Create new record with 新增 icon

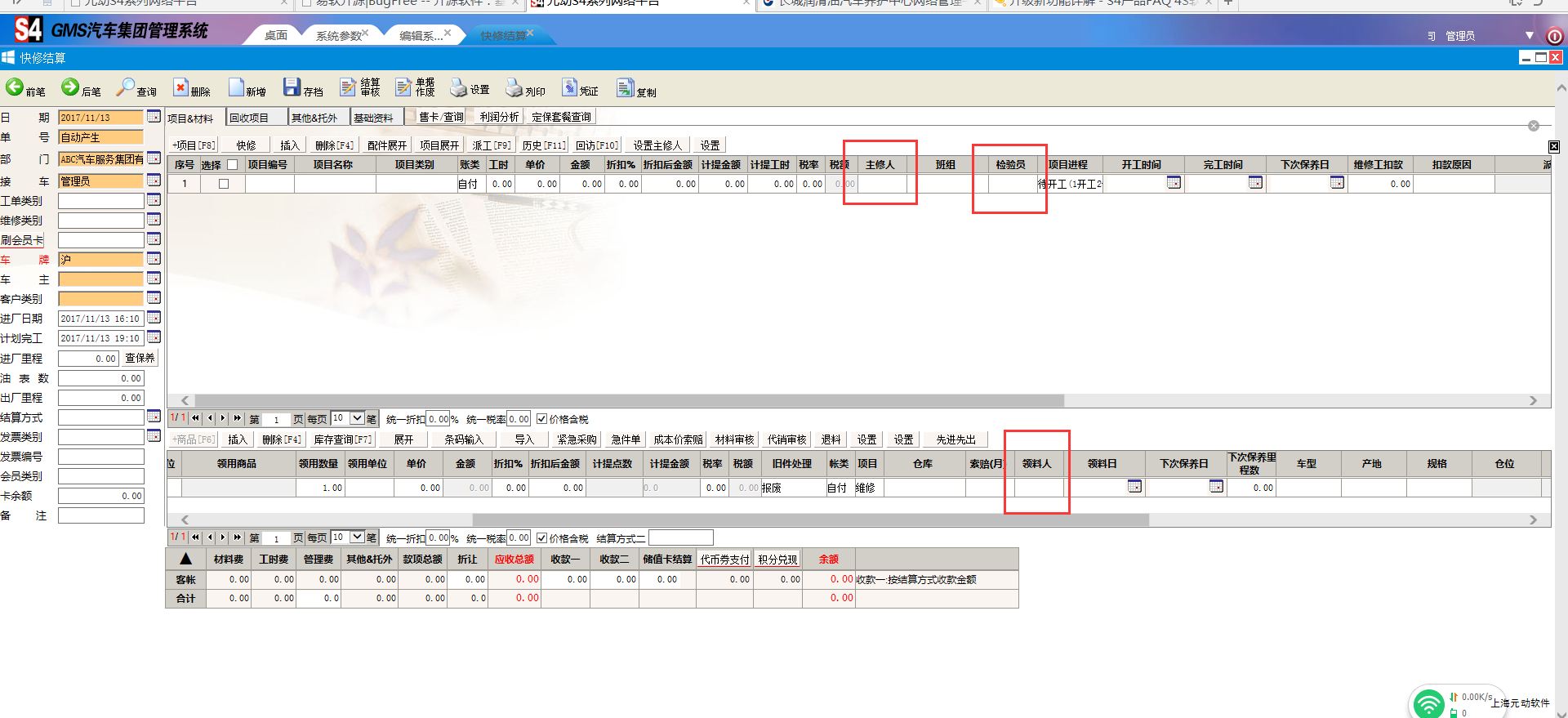pos(236,87)
